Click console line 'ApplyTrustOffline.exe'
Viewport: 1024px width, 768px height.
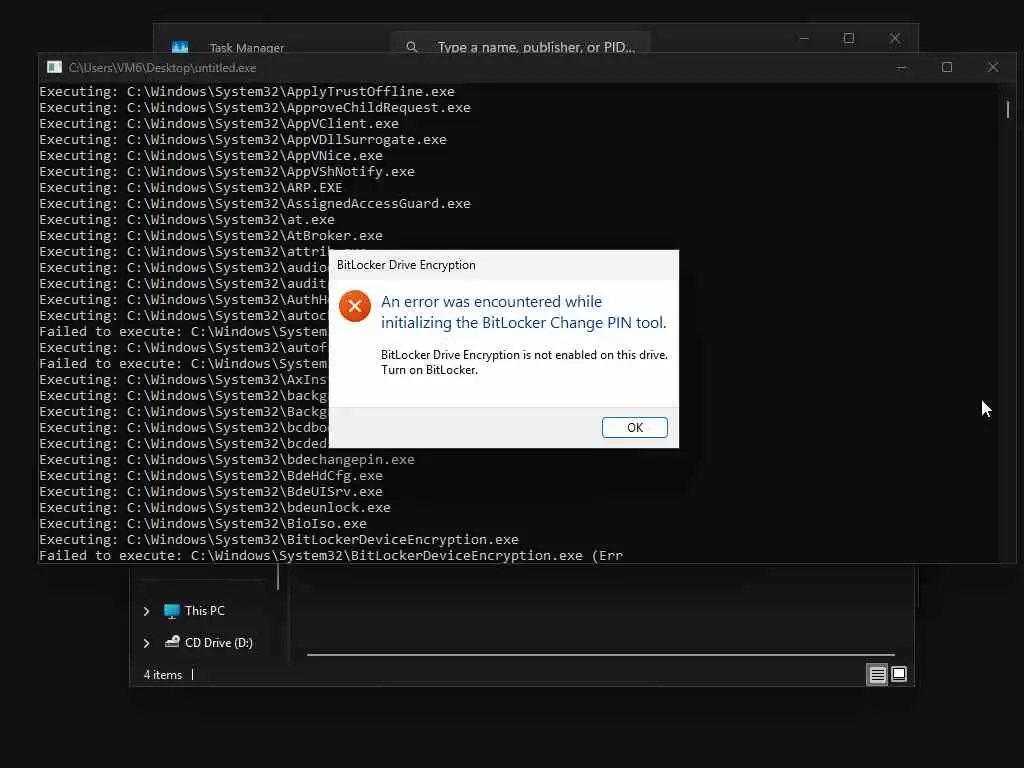[x=247, y=91]
